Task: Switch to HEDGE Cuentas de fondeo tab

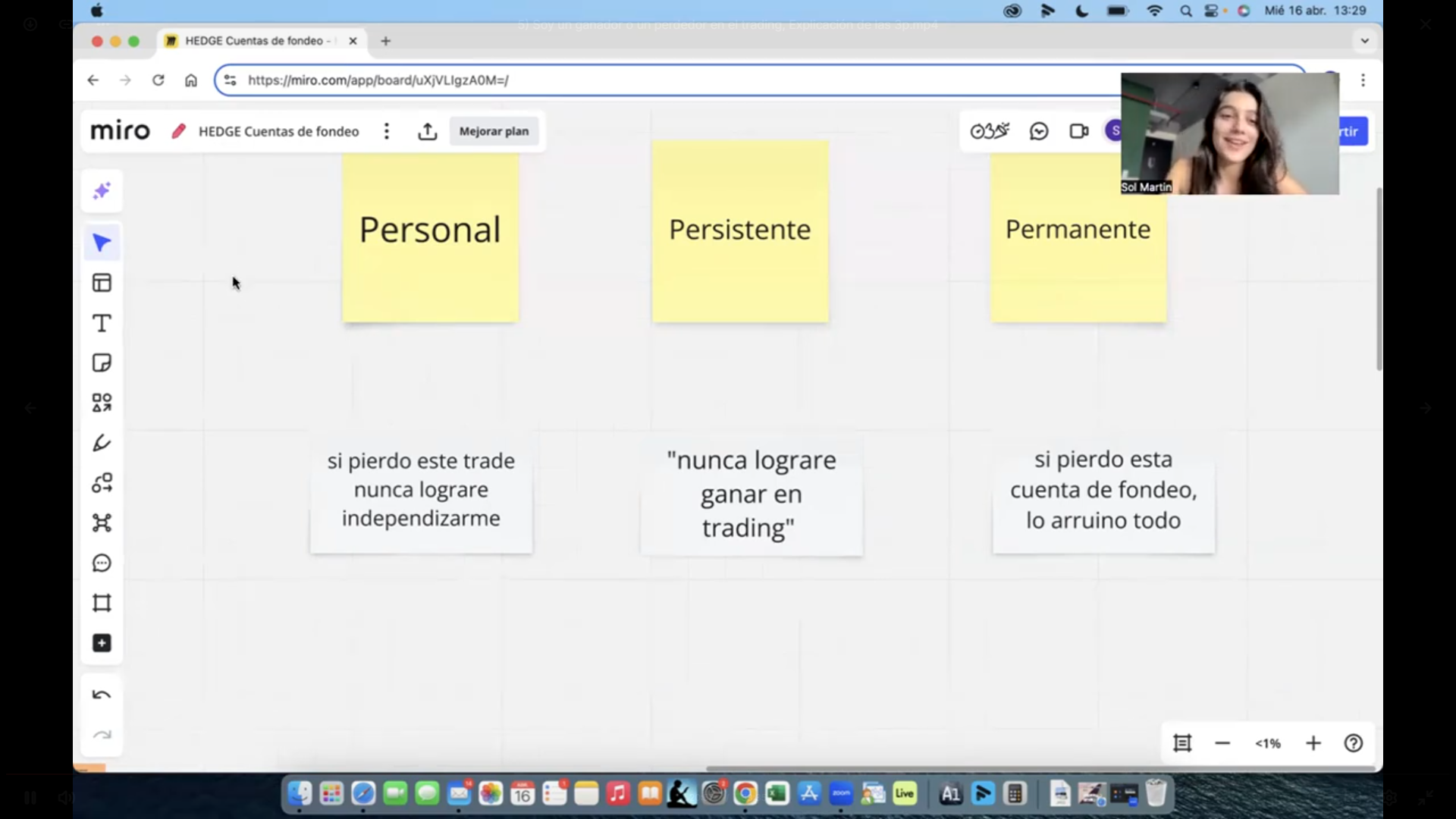Action: click(x=254, y=41)
